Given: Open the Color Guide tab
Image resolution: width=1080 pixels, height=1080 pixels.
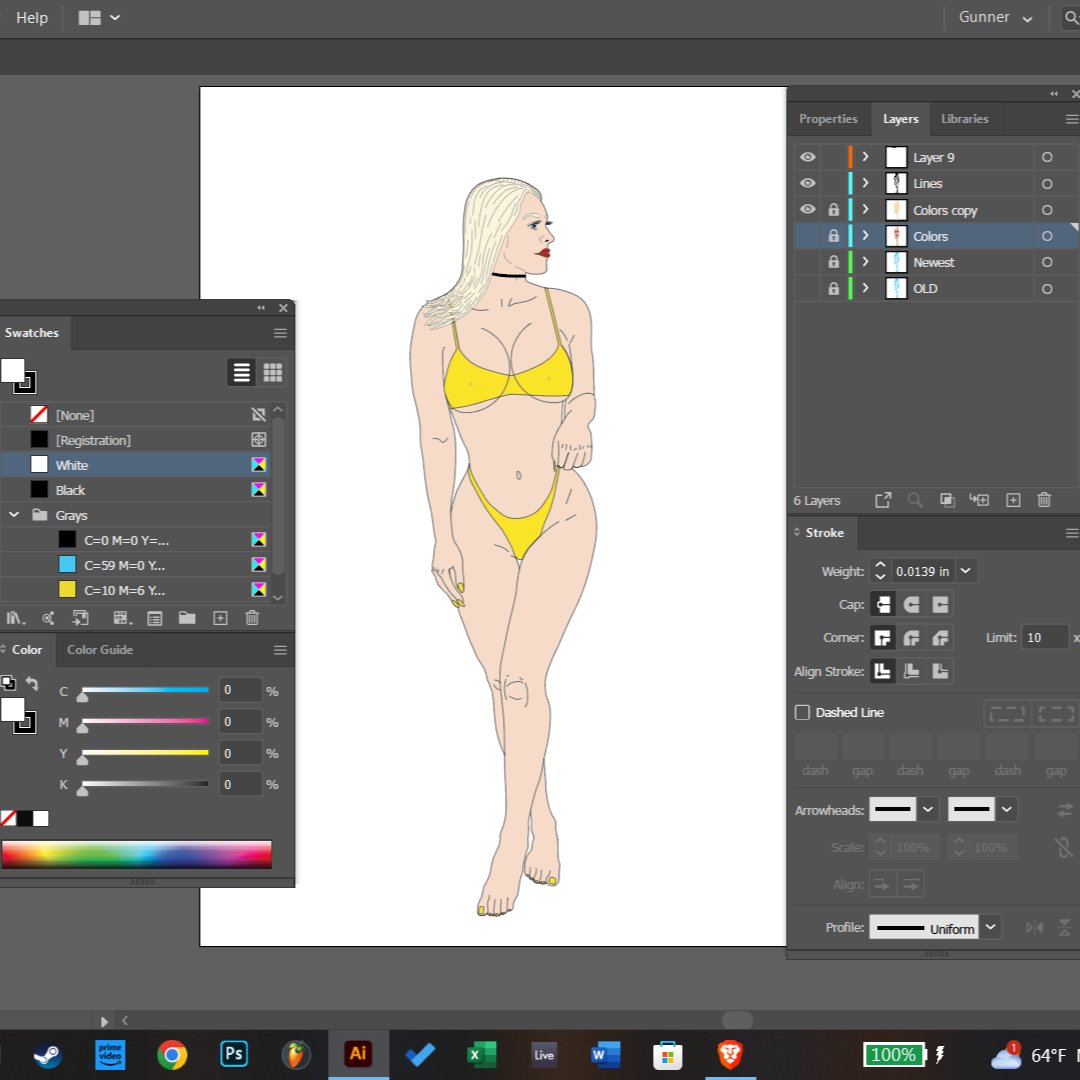Looking at the screenshot, I should pos(100,650).
